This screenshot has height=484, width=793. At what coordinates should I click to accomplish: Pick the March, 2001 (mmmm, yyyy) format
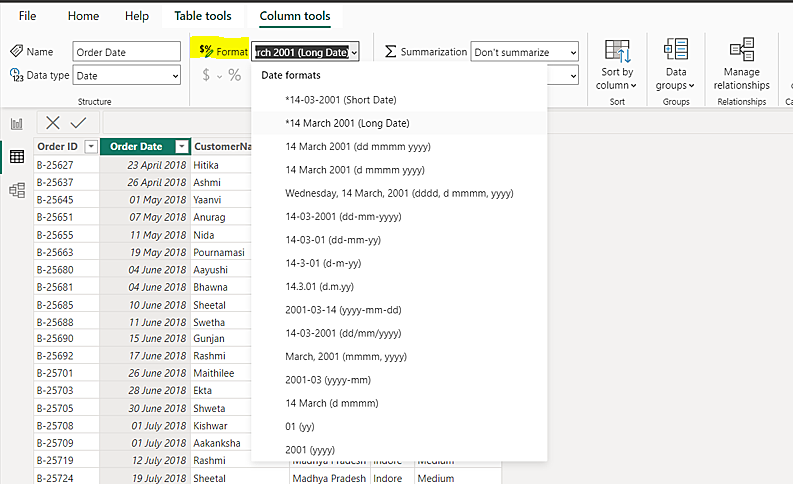345,356
